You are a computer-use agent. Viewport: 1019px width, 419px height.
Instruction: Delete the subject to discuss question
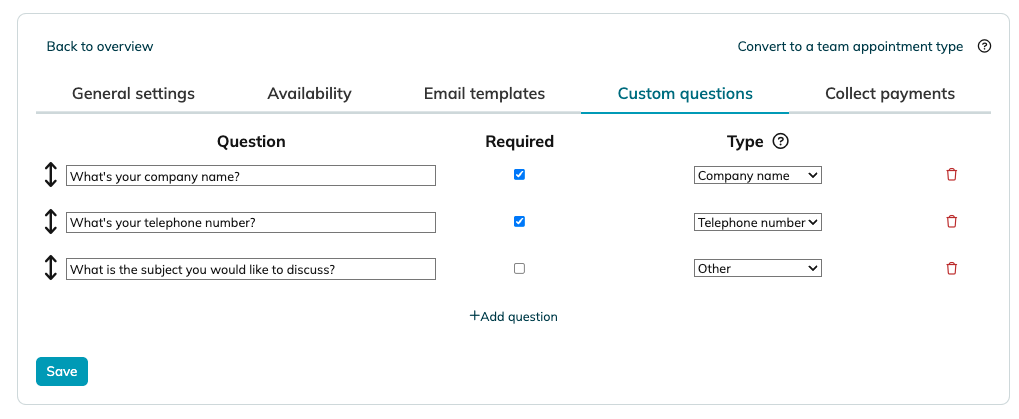pos(951,268)
